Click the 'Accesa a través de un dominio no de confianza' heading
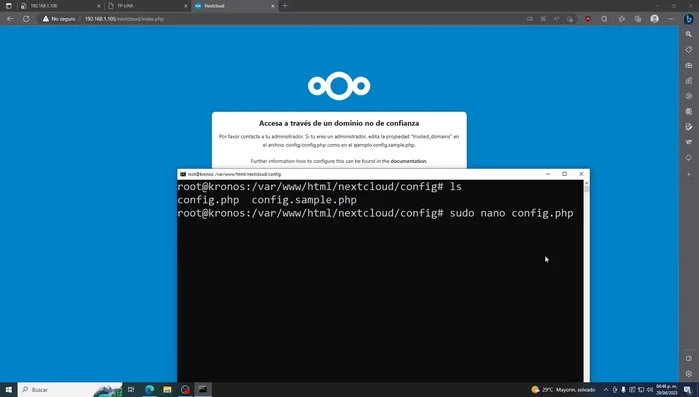699x397 pixels. (x=339, y=123)
